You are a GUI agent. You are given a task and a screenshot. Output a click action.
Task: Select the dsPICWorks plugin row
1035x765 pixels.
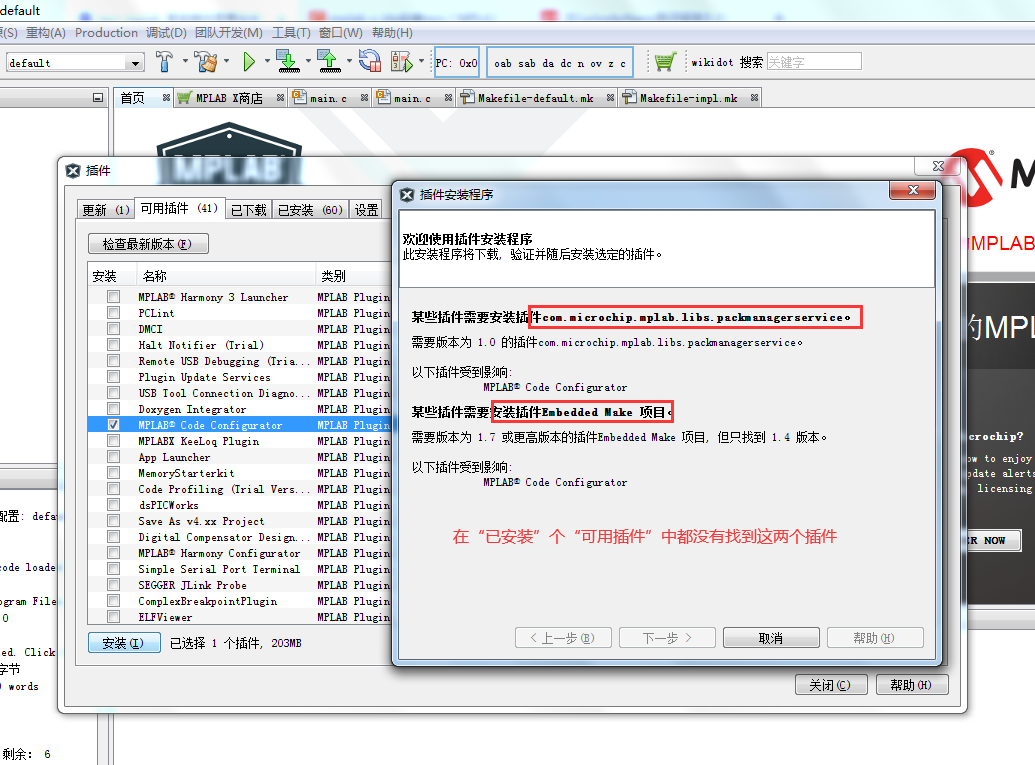239,505
